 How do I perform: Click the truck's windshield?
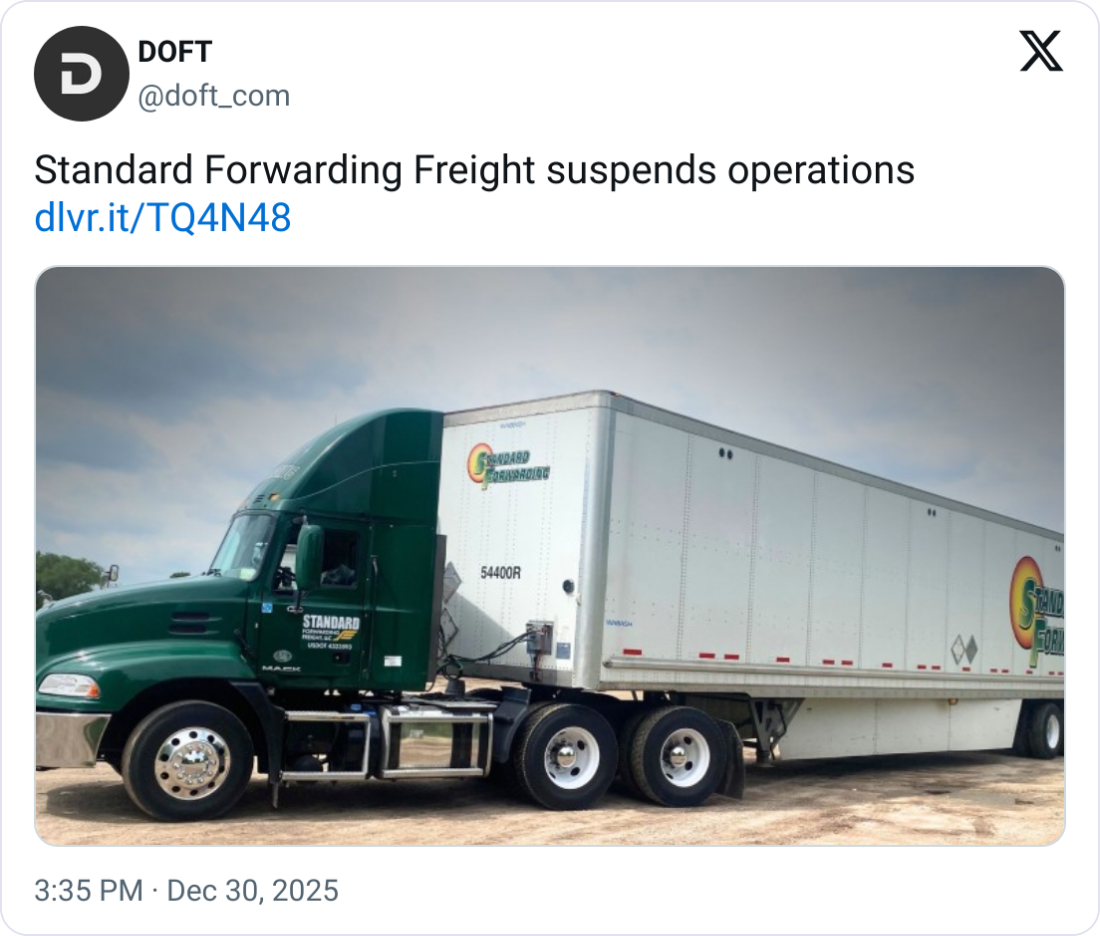pyautogui.click(x=241, y=544)
